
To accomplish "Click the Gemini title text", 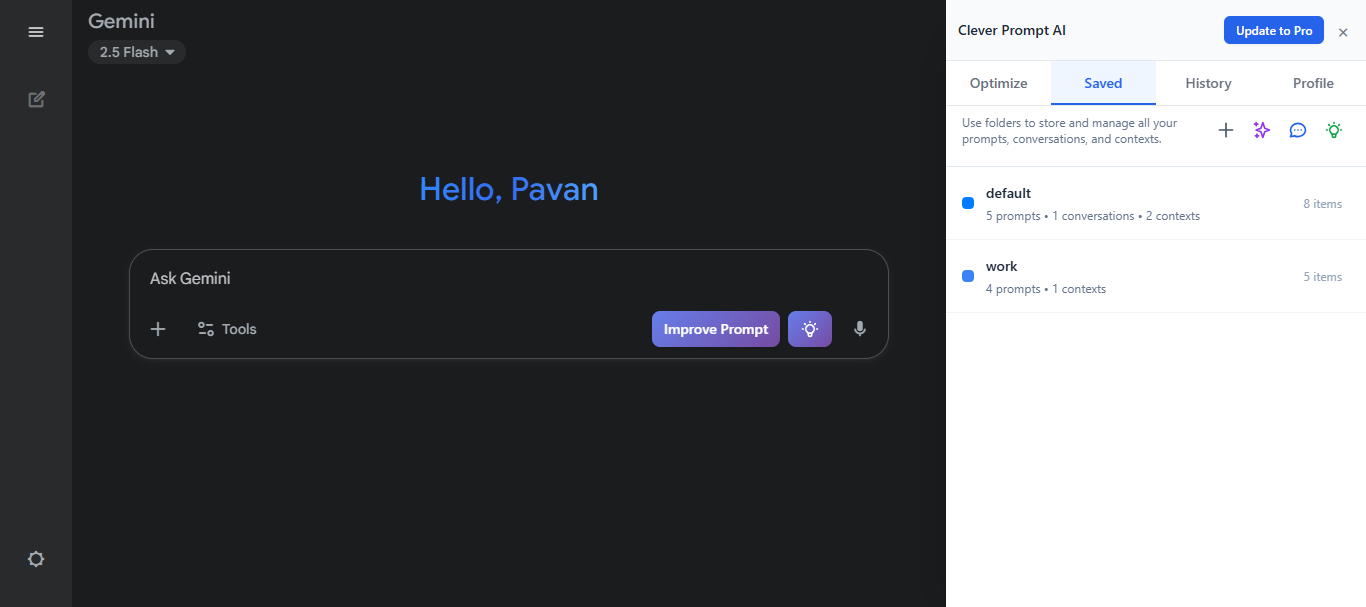I will pyautogui.click(x=121, y=21).
